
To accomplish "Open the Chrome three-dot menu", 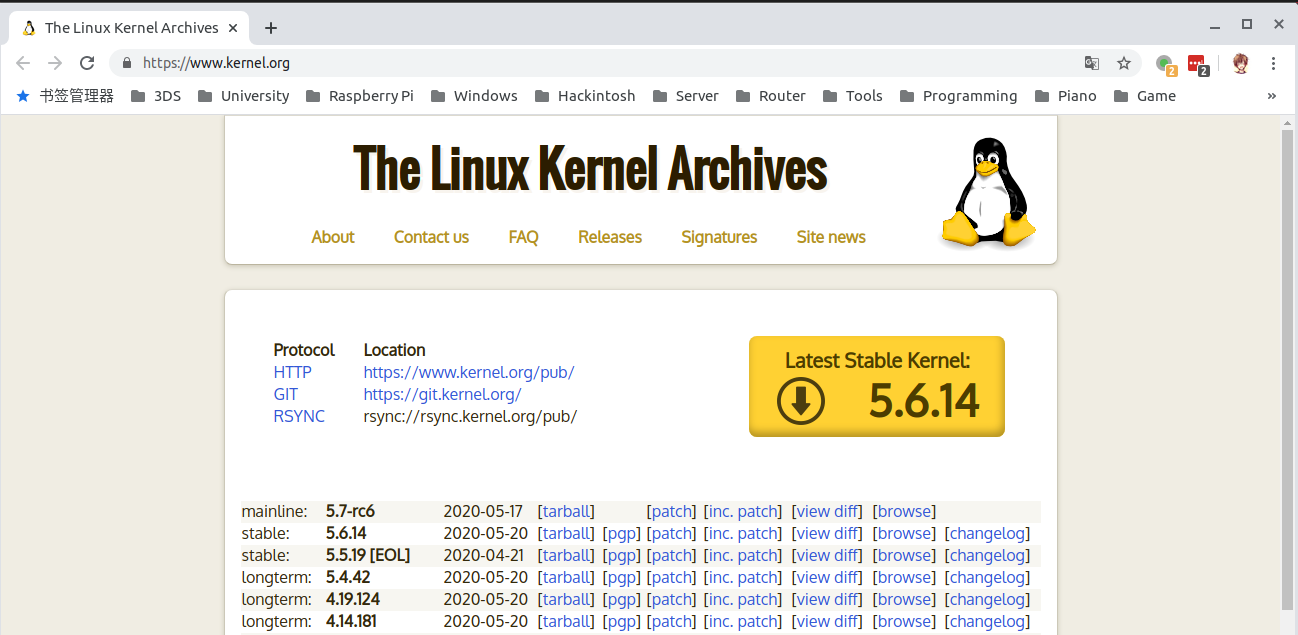I will pos(1273,63).
